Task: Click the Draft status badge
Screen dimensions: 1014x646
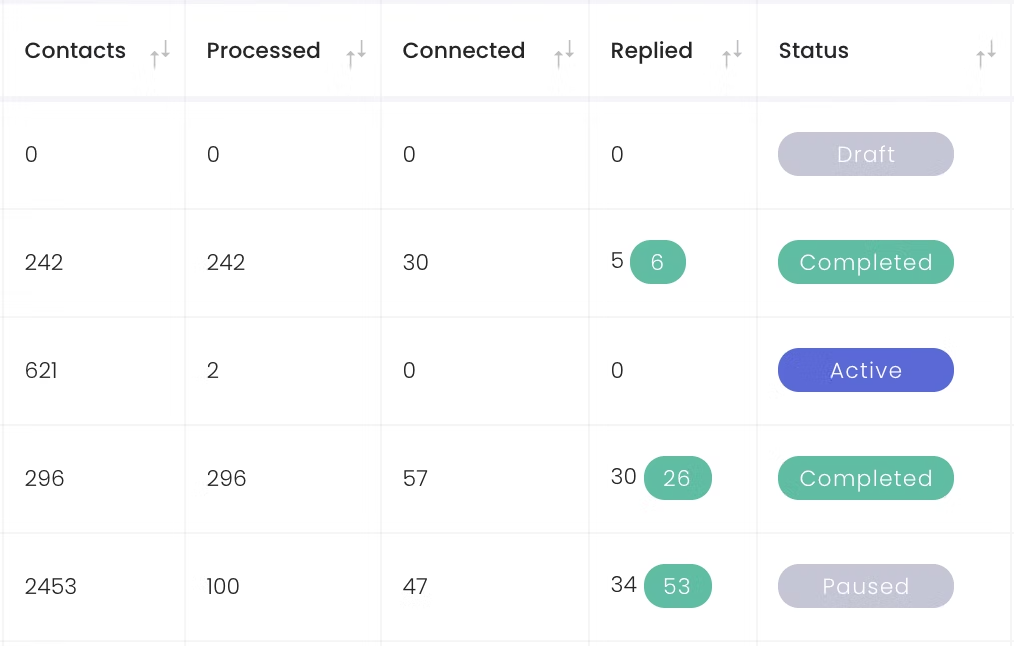Action: point(865,154)
